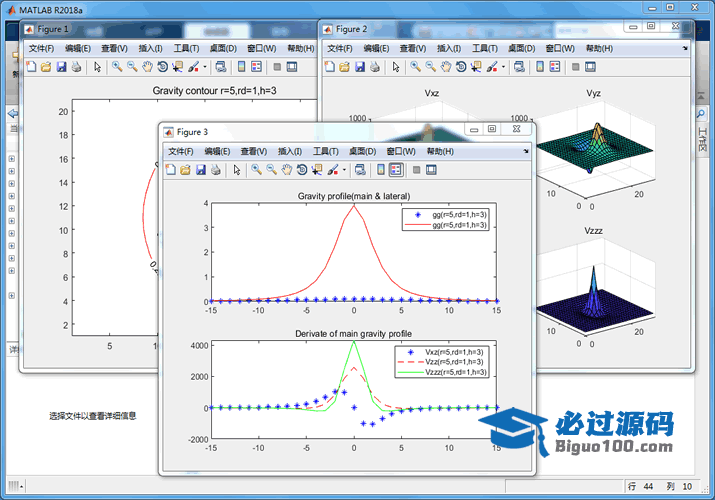Click the Vyz surface plot in Figure 2
The height and width of the screenshot is (500, 715).
(x=596, y=148)
